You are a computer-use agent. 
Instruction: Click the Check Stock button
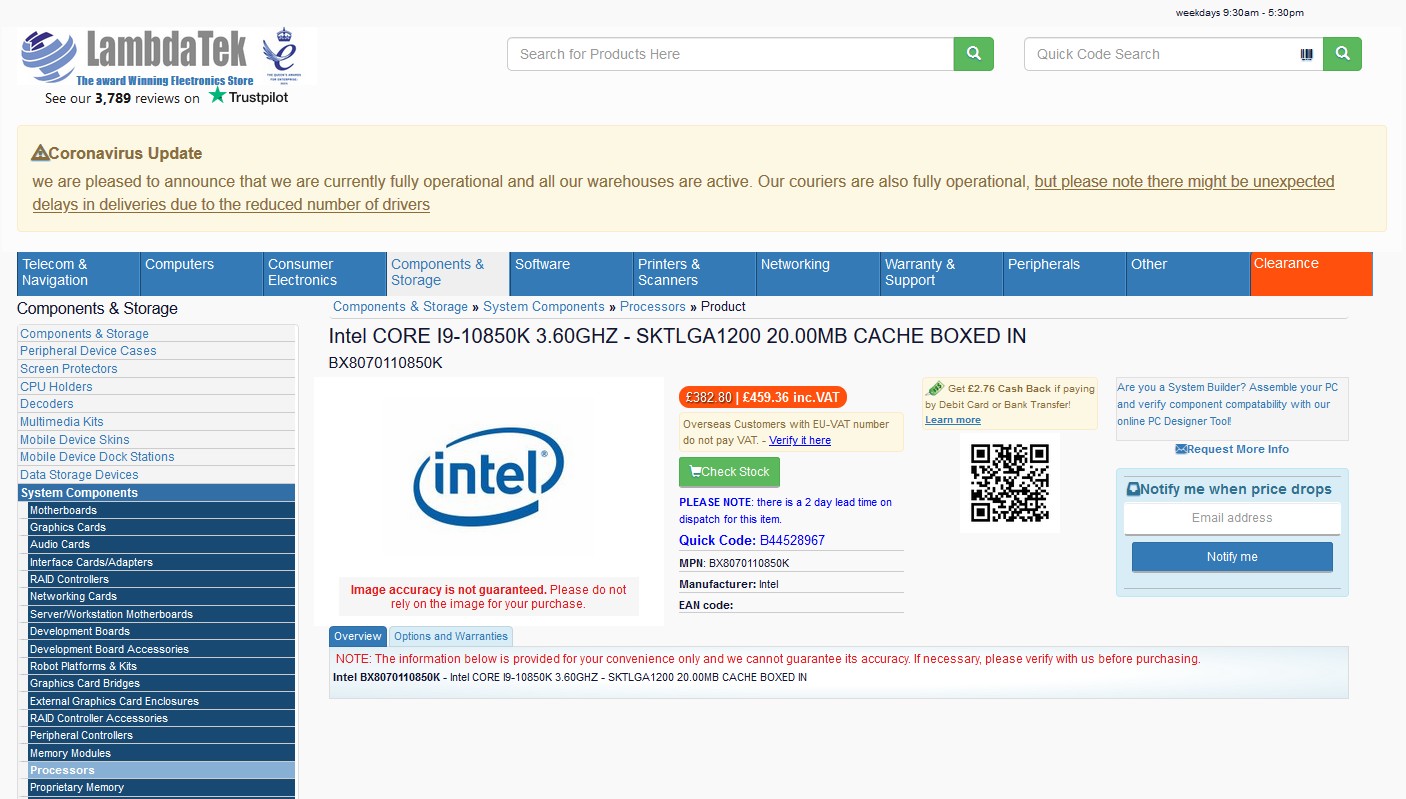point(729,472)
